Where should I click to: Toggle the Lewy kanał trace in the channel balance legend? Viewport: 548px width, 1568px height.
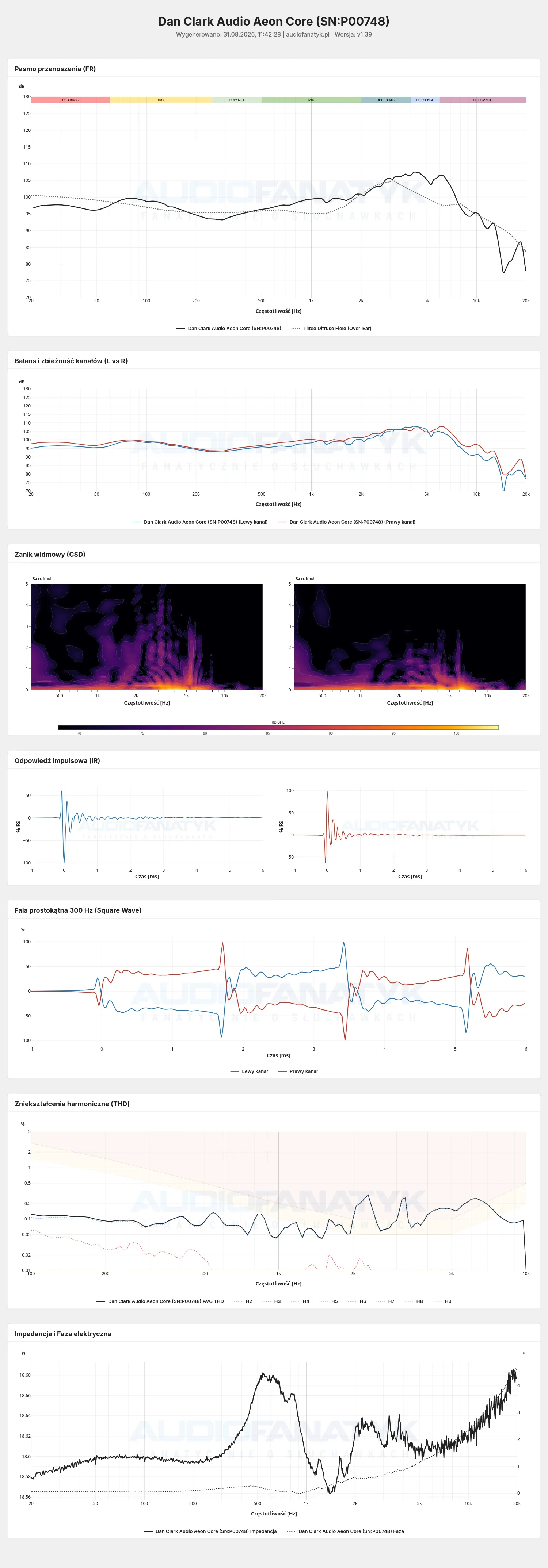[200, 522]
